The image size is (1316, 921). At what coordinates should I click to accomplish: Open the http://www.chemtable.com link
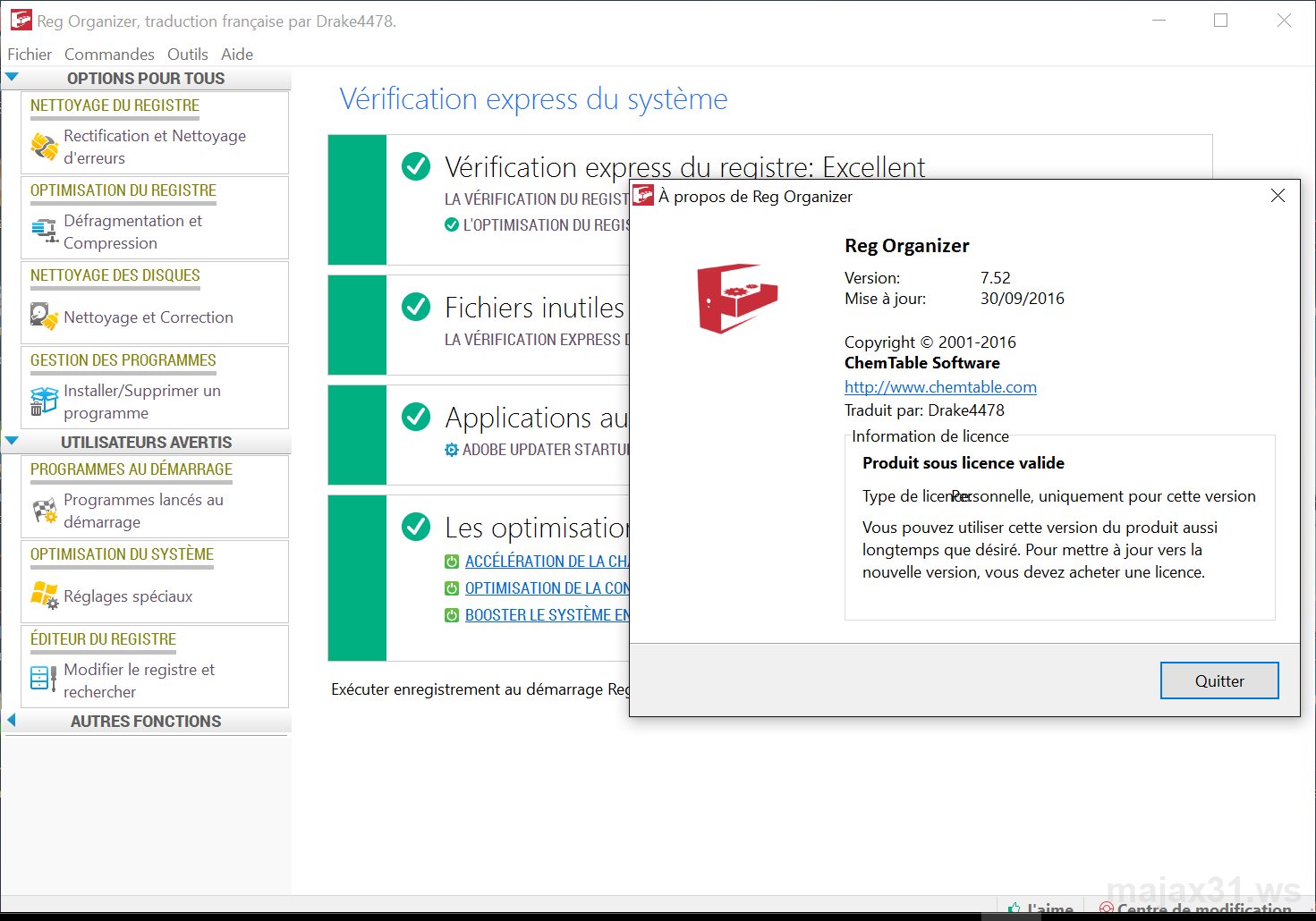[940, 387]
